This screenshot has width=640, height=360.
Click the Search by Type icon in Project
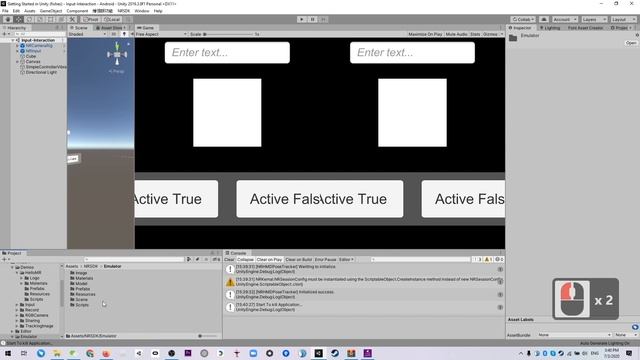[x=189, y=259]
